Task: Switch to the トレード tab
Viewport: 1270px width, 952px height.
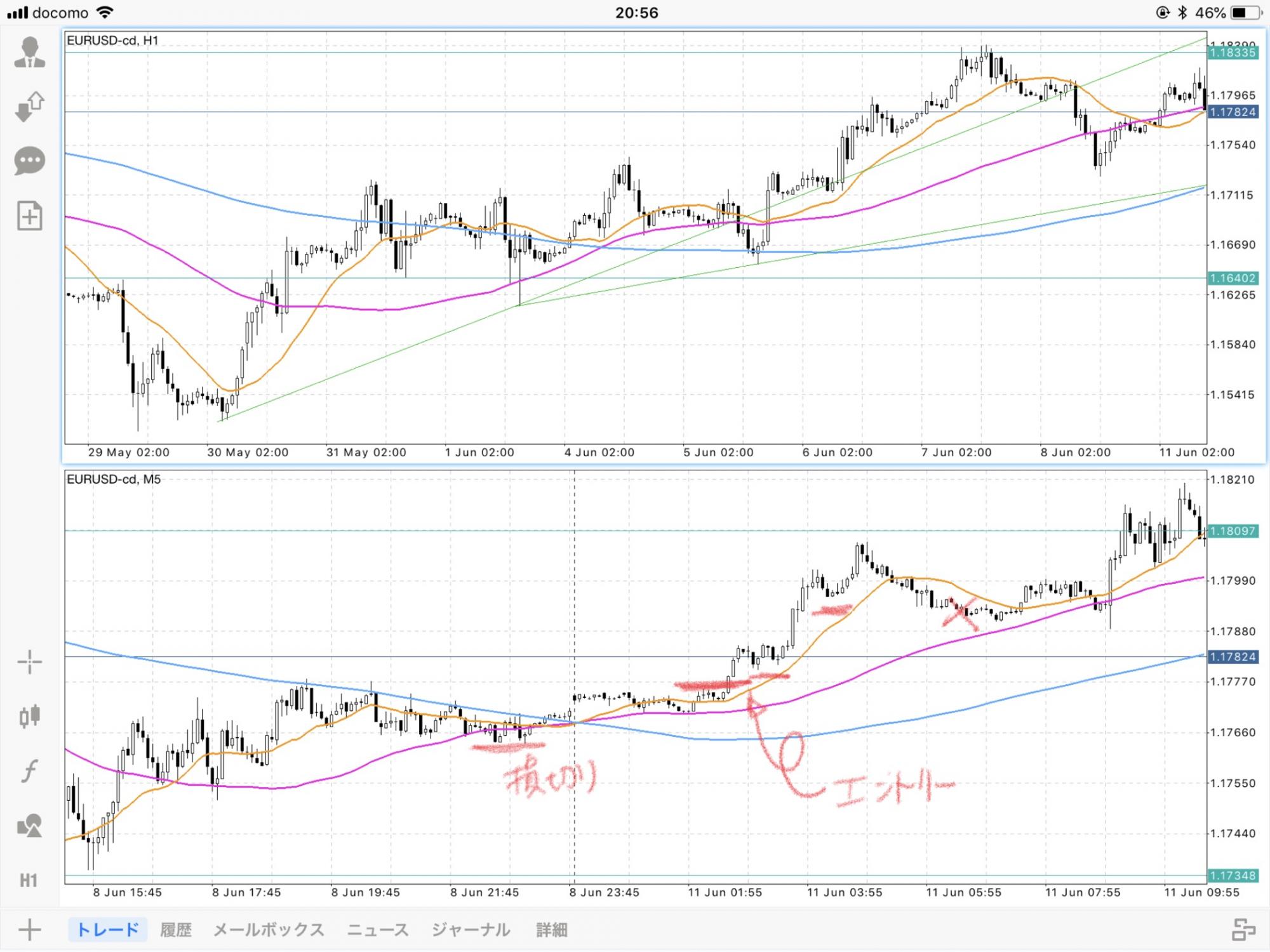Action: pos(107,930)
